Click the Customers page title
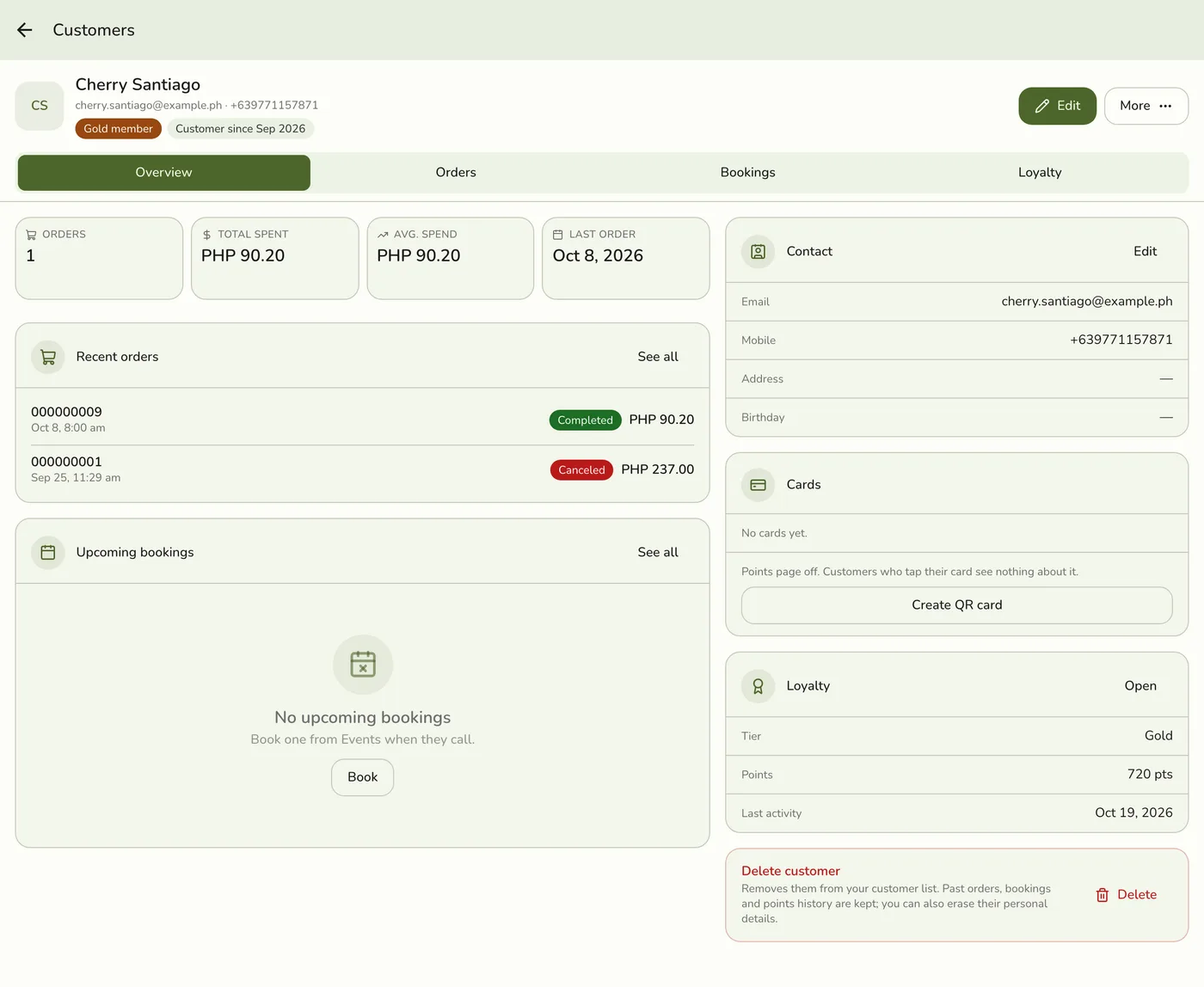 (94, 30)
